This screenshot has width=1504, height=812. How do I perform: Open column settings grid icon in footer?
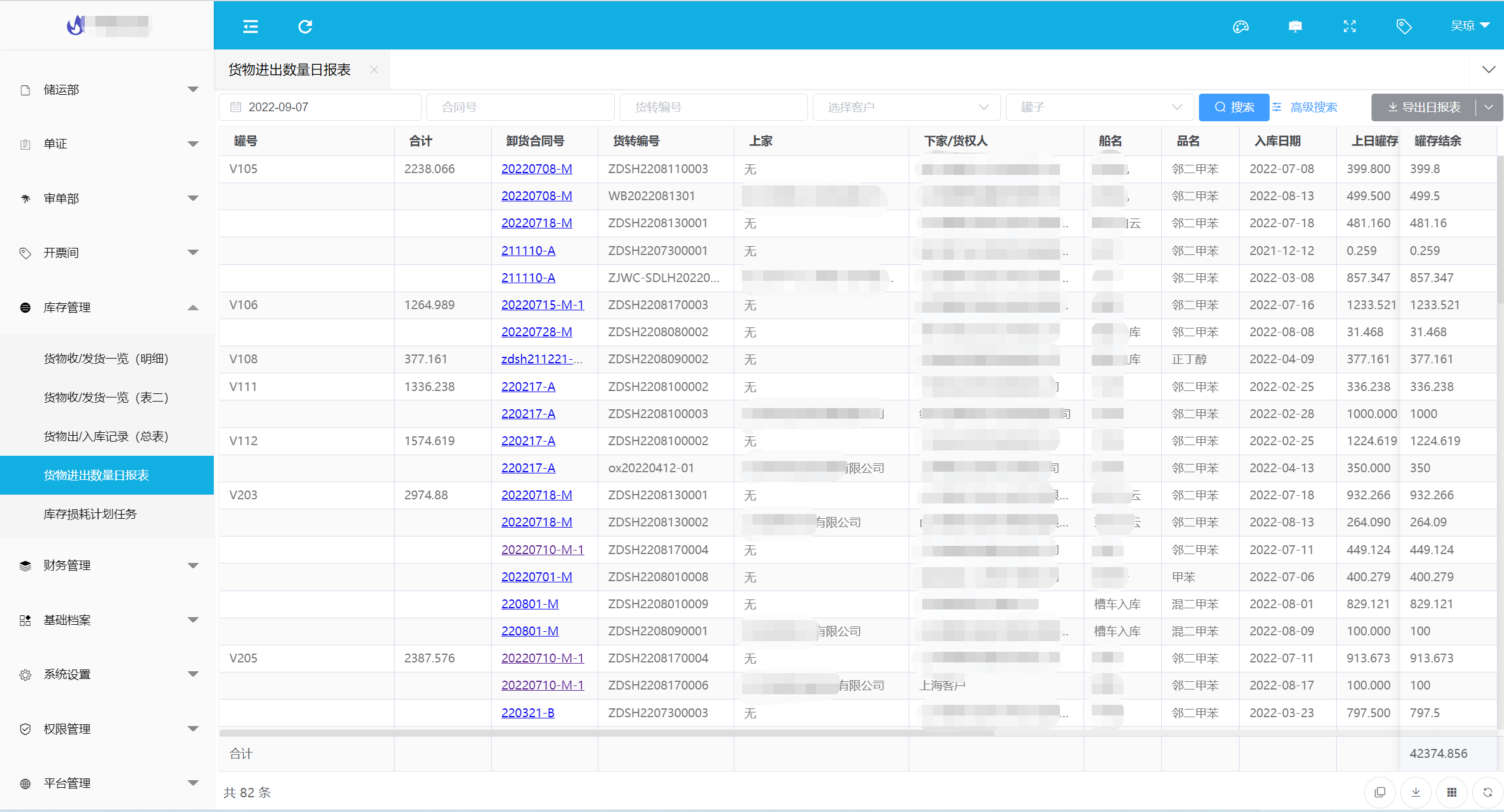[1452, 792]
